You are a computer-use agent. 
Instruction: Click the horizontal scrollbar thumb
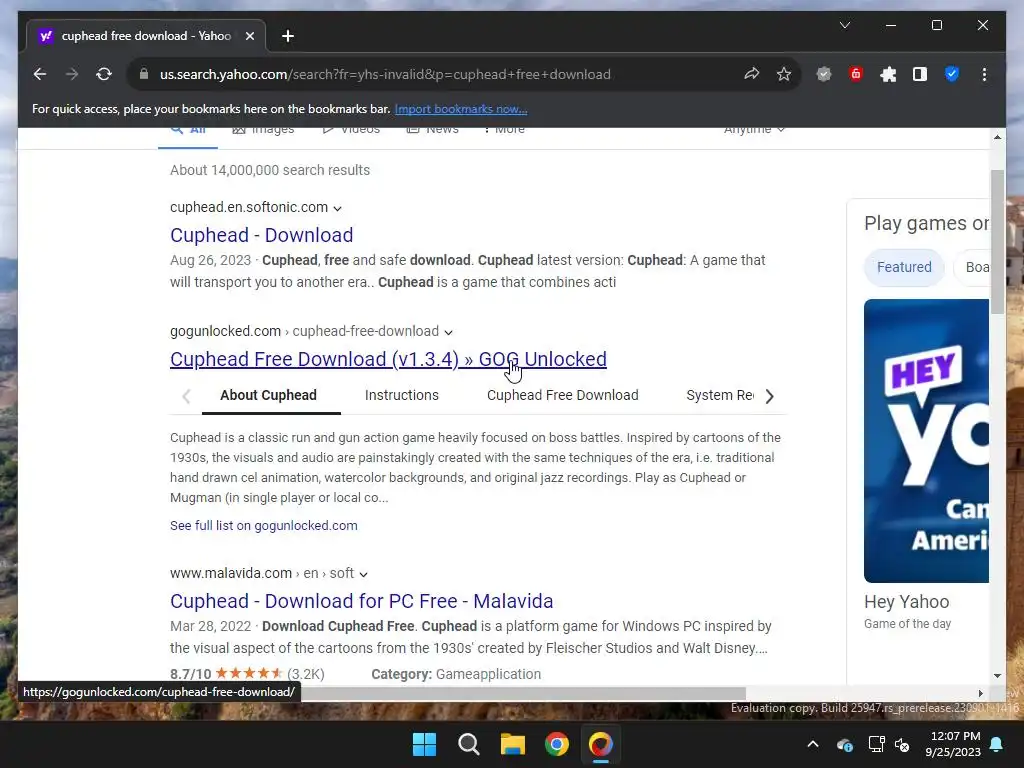click(522, 694)
